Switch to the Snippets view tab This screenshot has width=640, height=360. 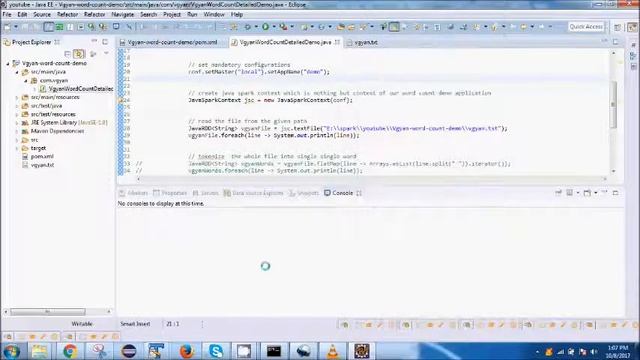304,193
